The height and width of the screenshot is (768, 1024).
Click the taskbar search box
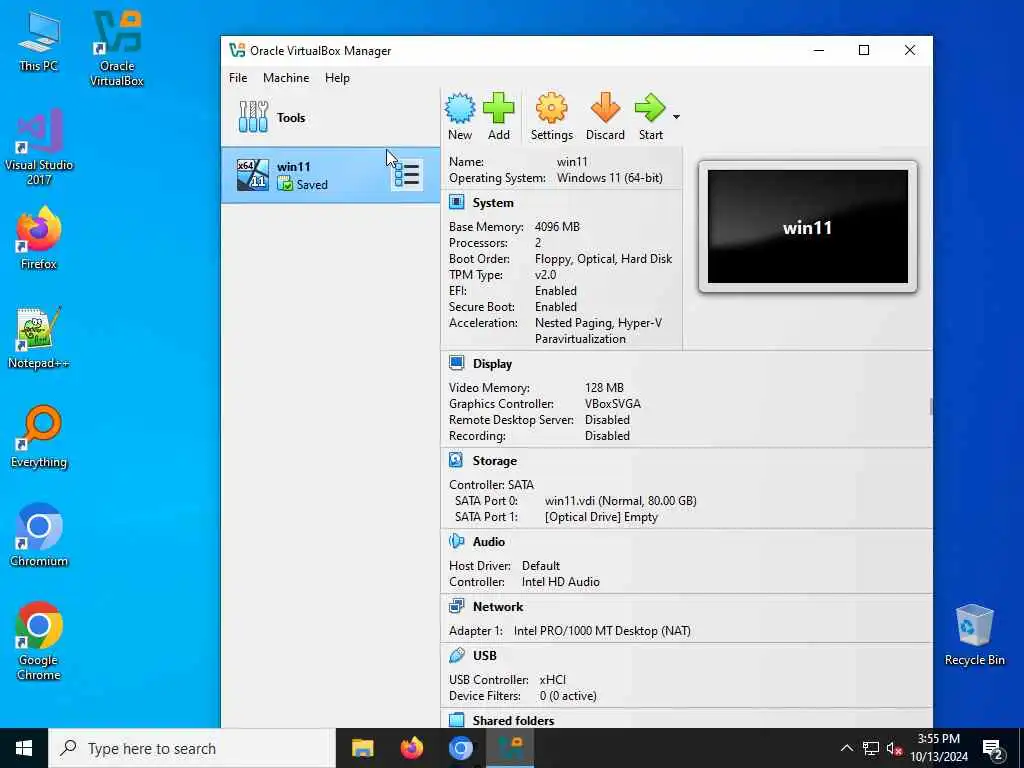(192, 748)
